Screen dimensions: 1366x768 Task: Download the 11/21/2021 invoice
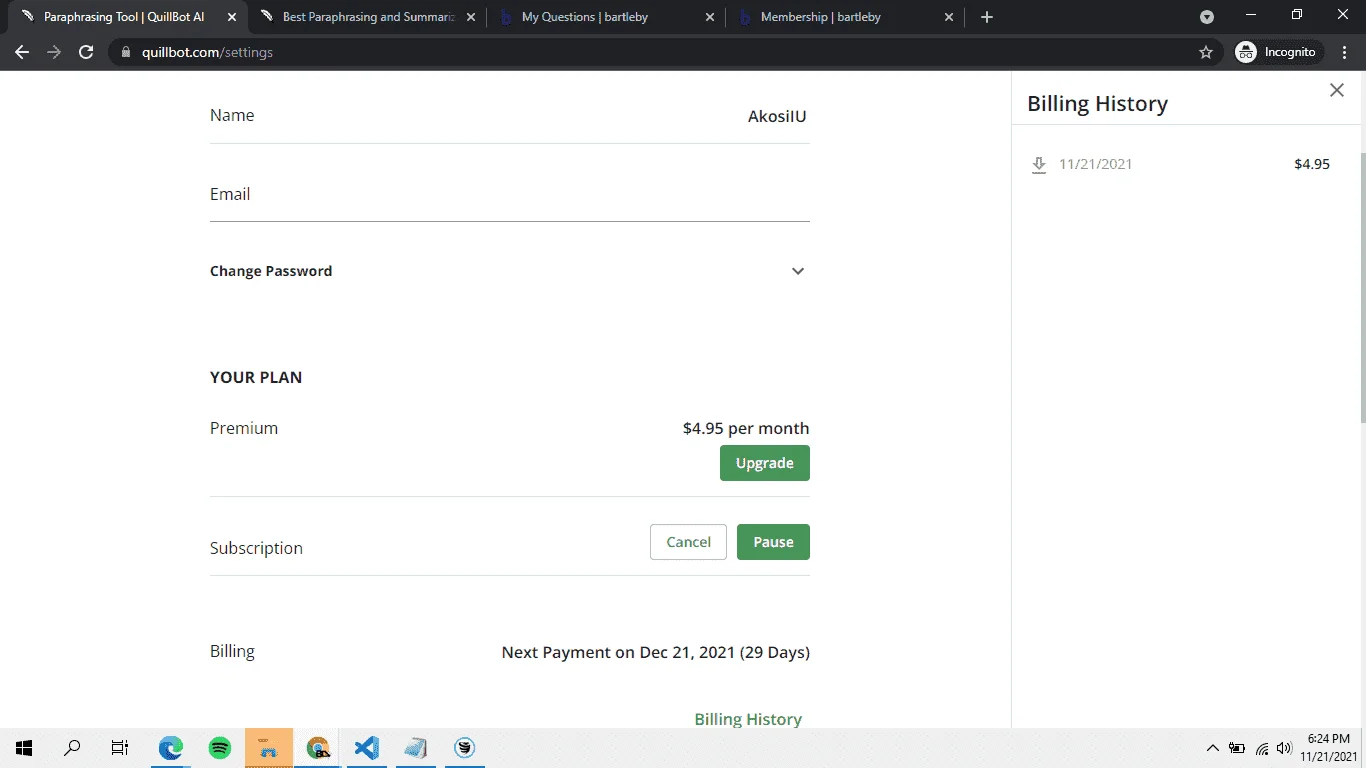click(x=1039, y=165)
